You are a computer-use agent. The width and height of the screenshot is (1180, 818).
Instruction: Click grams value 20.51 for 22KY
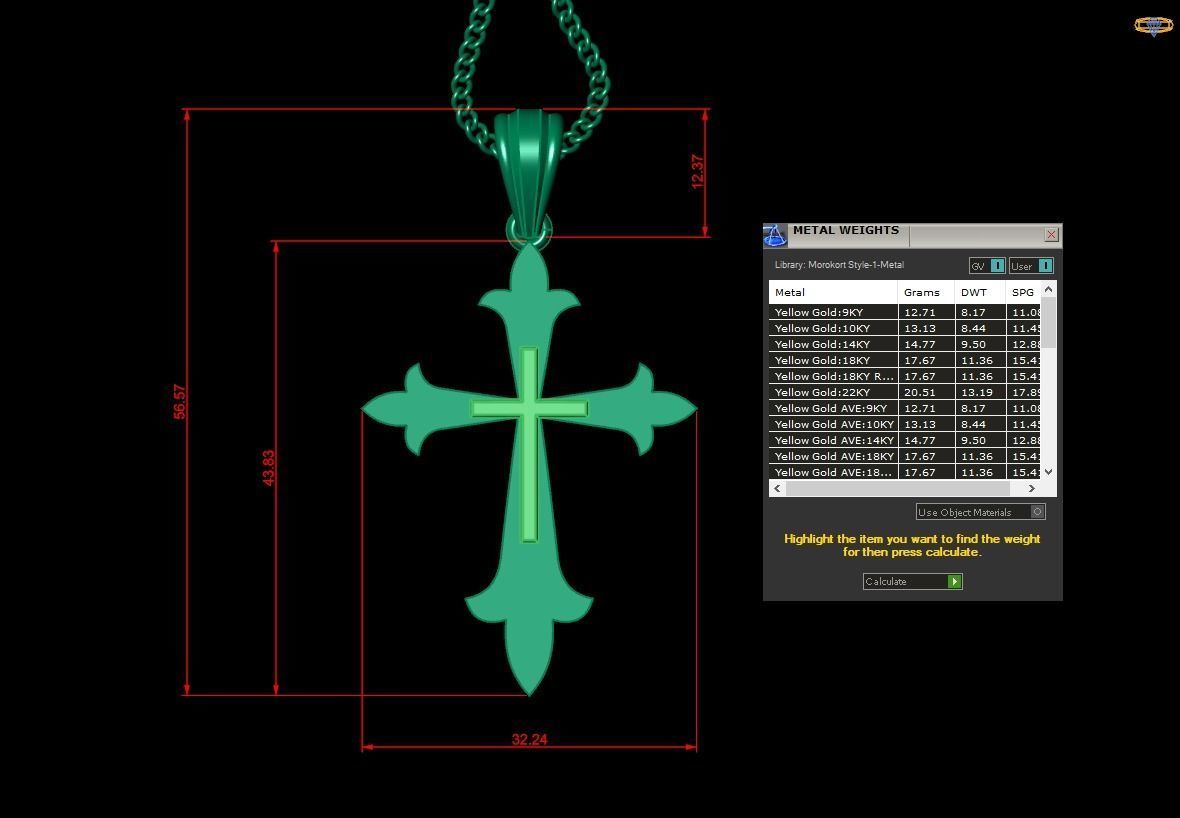920,392
